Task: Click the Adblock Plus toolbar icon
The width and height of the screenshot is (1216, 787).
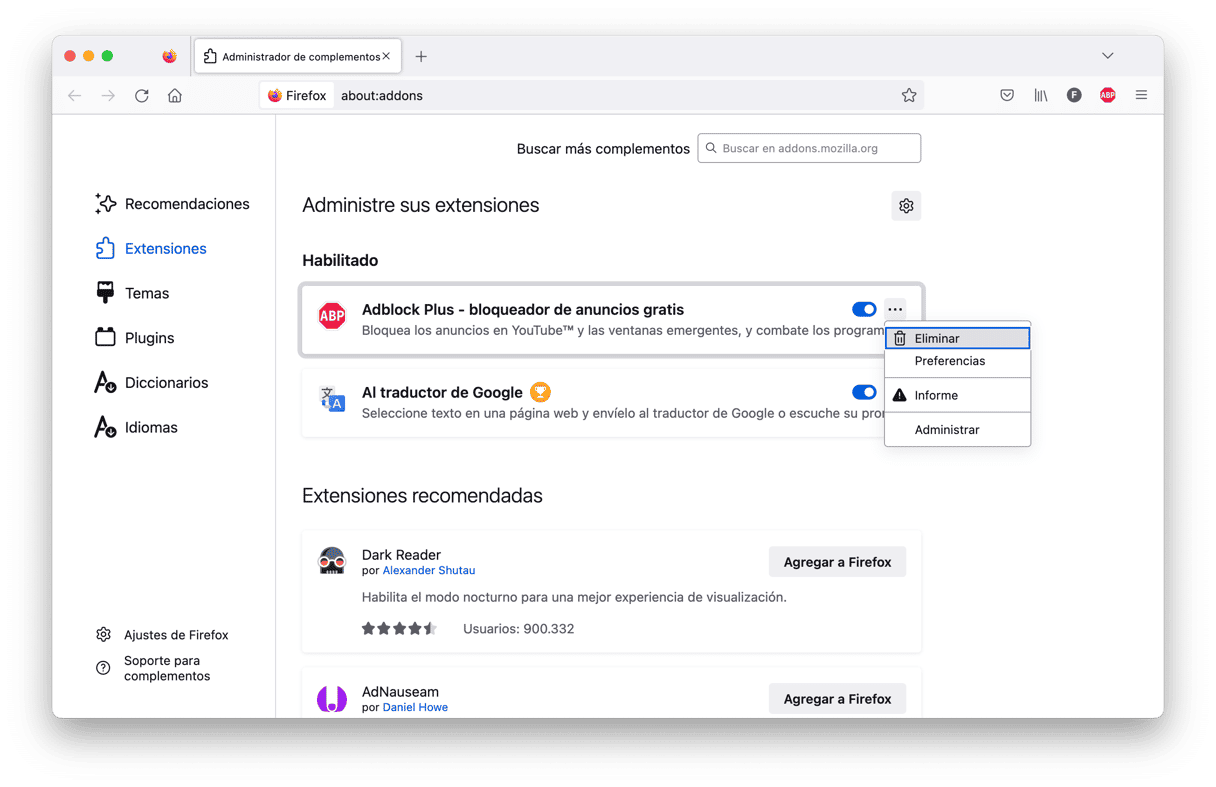Action: [1108, 96]
